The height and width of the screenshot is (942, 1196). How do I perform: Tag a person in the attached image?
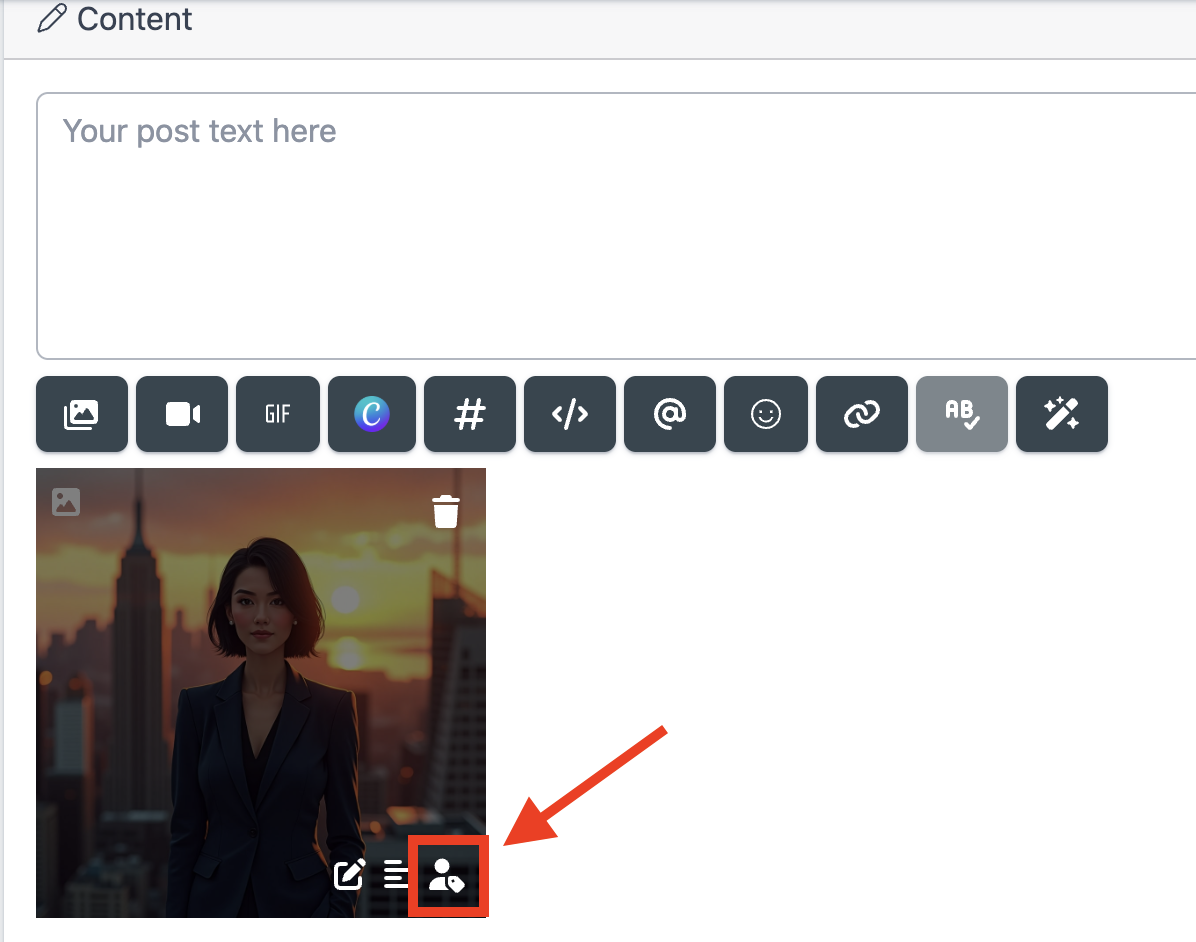point(447,876)
